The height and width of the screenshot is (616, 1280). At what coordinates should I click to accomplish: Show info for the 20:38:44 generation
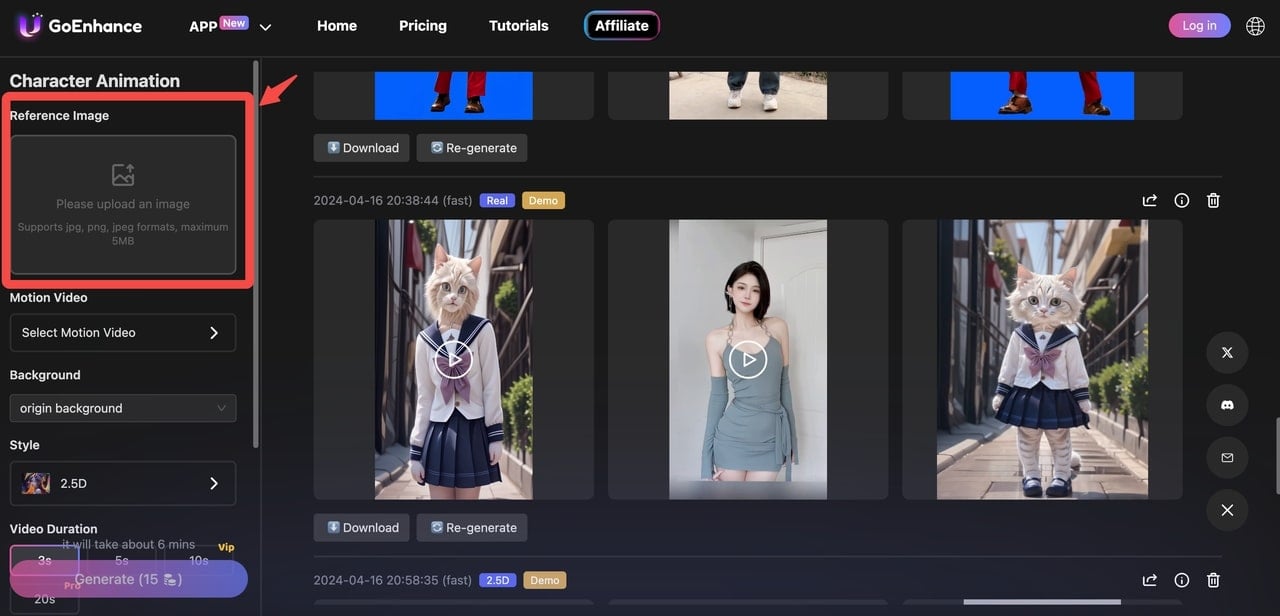click(1182, 201)
